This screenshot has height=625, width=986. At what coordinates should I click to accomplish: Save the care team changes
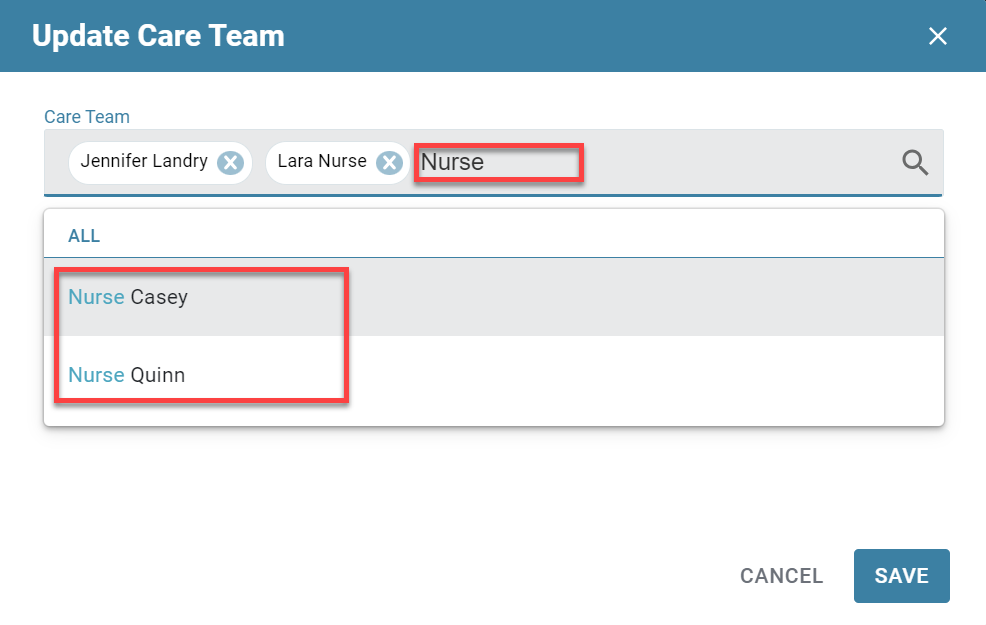pyautogui.click(x=901, y=575)
